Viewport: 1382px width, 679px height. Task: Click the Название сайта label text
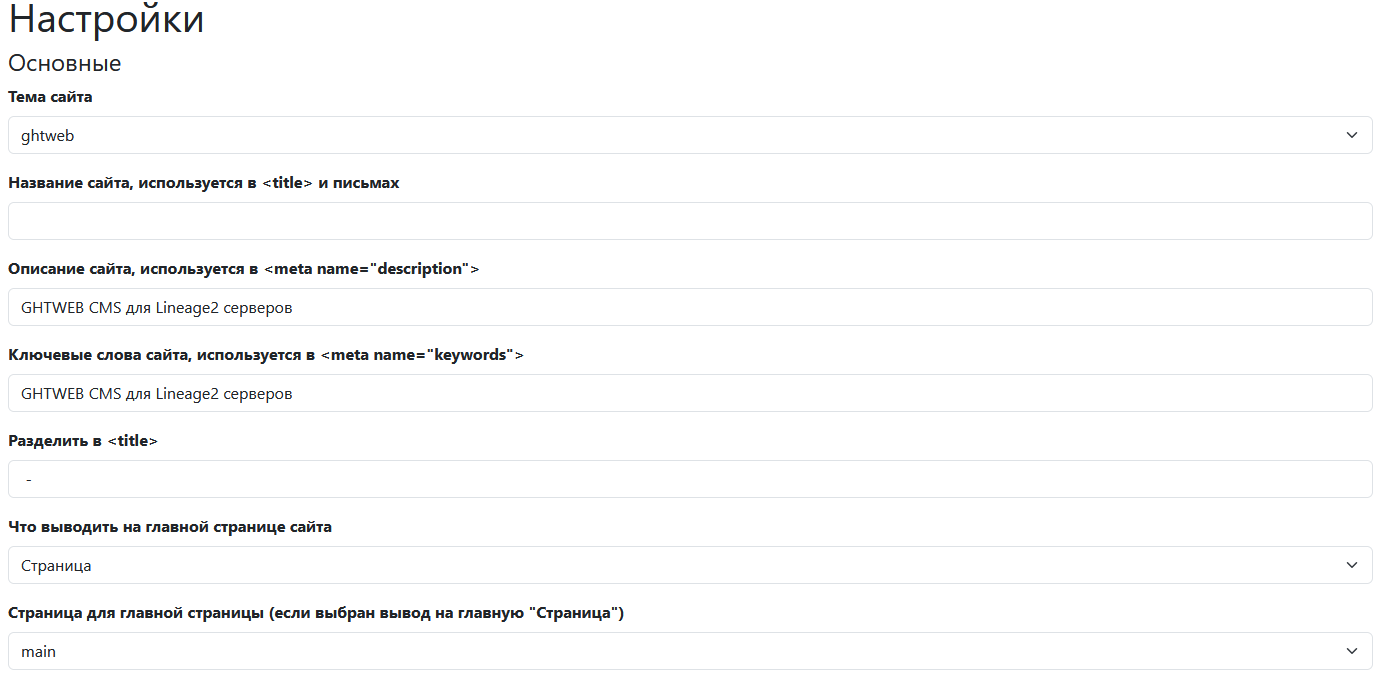tap(204, 183)
